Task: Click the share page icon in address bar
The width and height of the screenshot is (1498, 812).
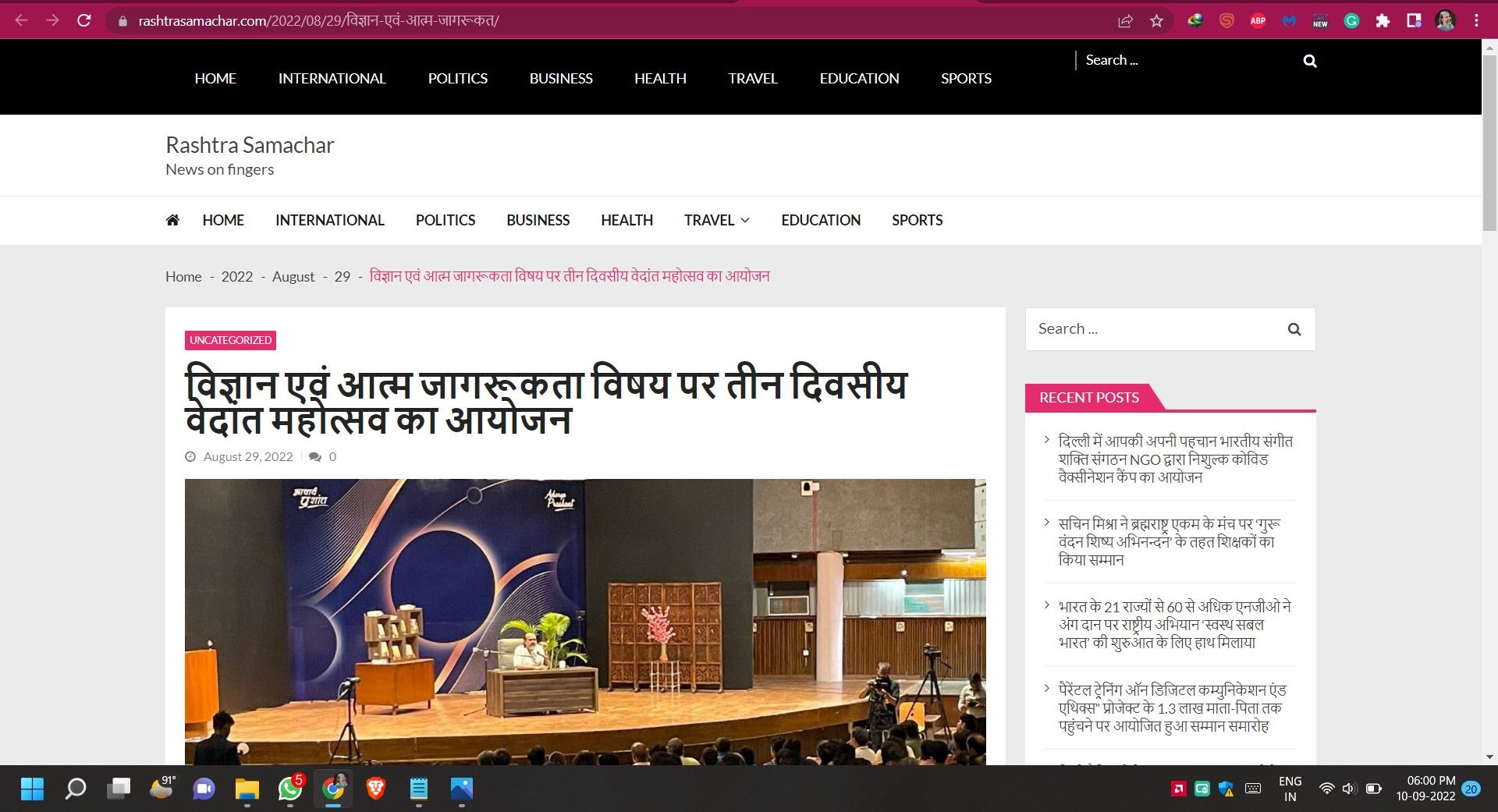Action: click(1125, 21)
